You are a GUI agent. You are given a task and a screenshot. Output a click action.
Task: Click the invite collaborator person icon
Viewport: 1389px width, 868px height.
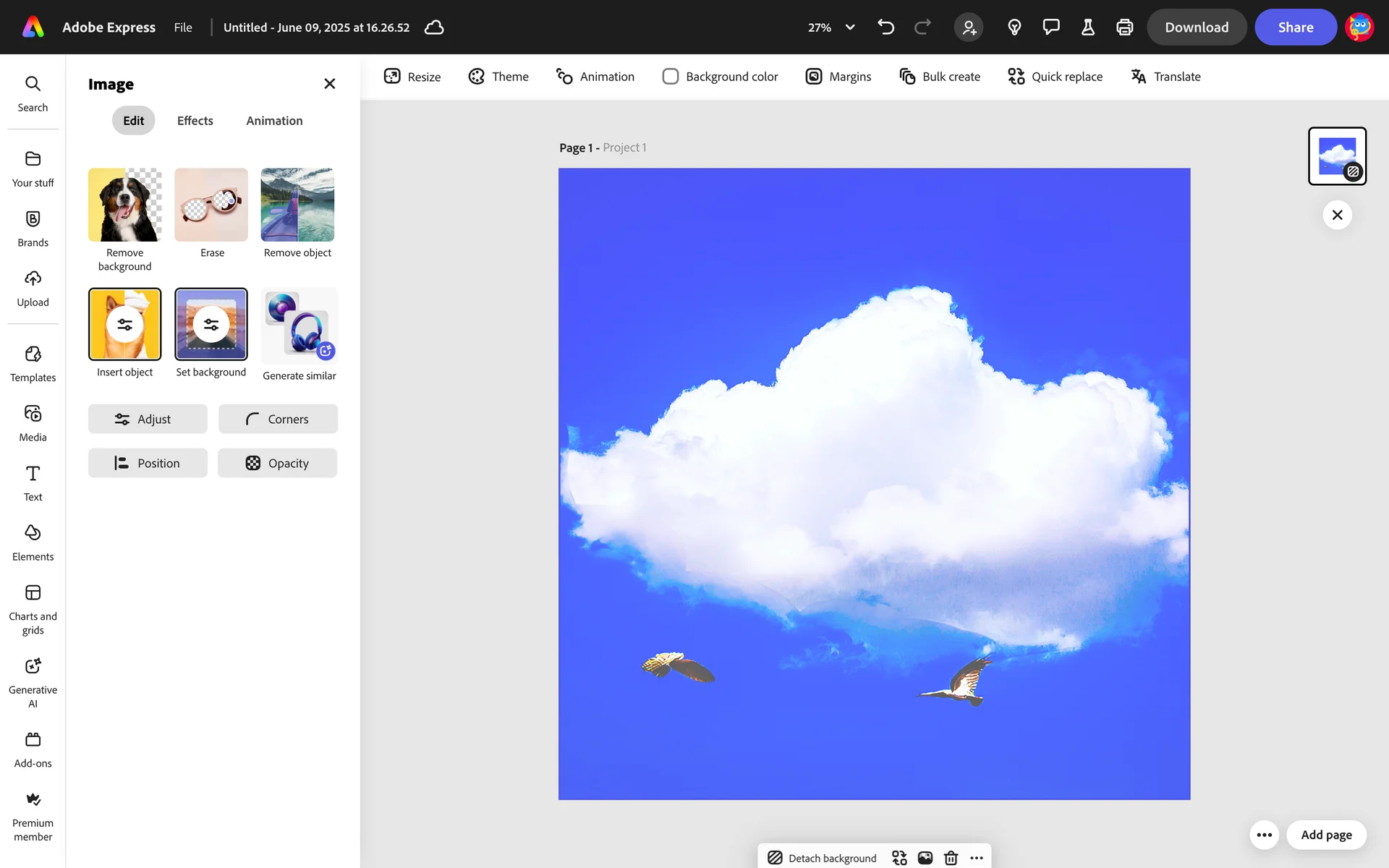(969, 27)
